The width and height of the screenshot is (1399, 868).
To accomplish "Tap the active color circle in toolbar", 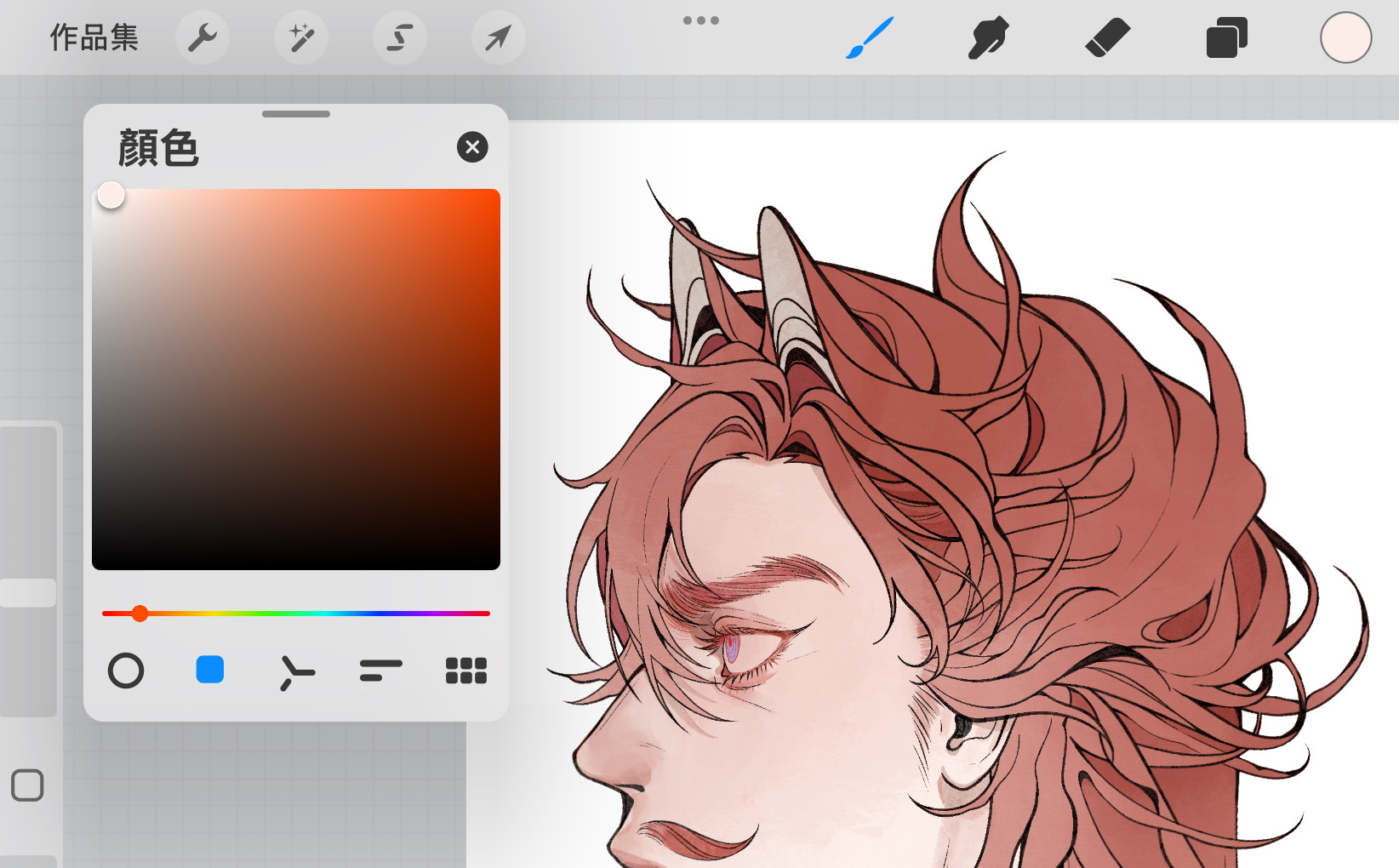I will point(1346,37).
